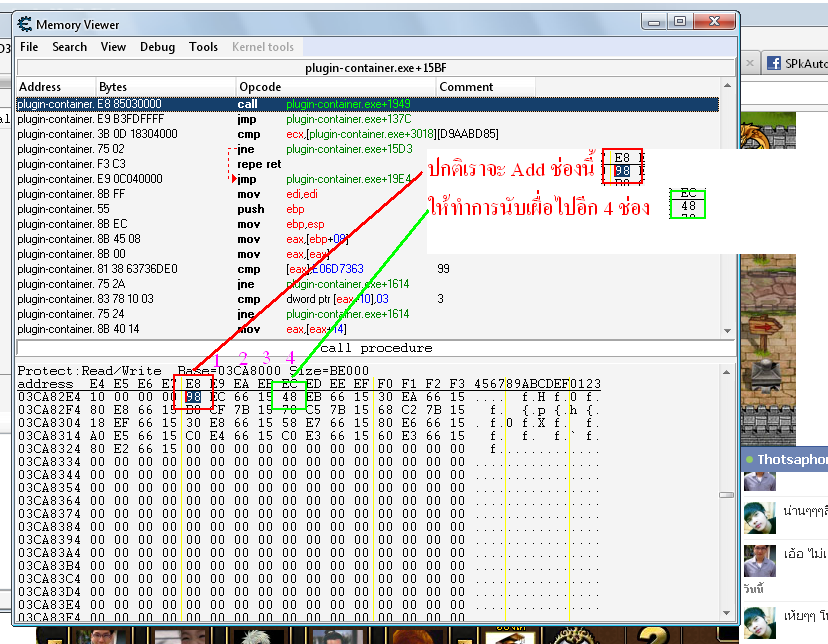Select the mov edi,edi instruction row
This screenshot has height=644, width=828.
tap(368, 194)
